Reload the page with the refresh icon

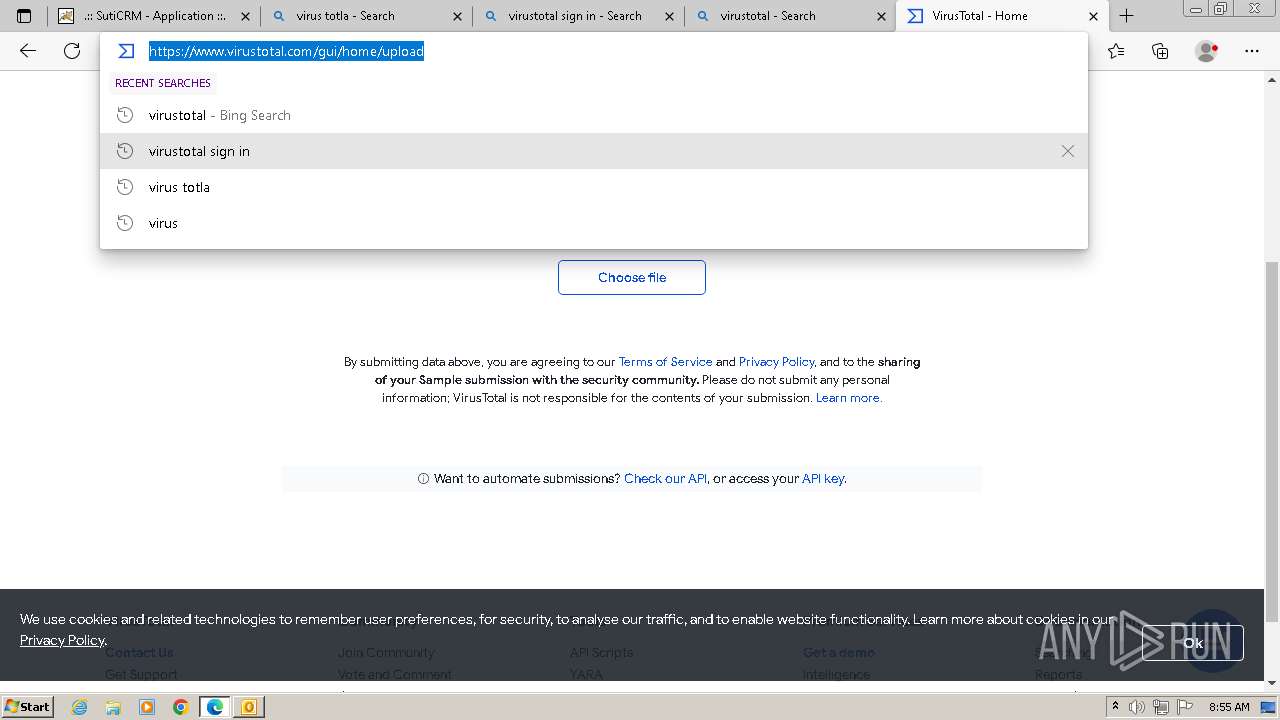(72, 51)
